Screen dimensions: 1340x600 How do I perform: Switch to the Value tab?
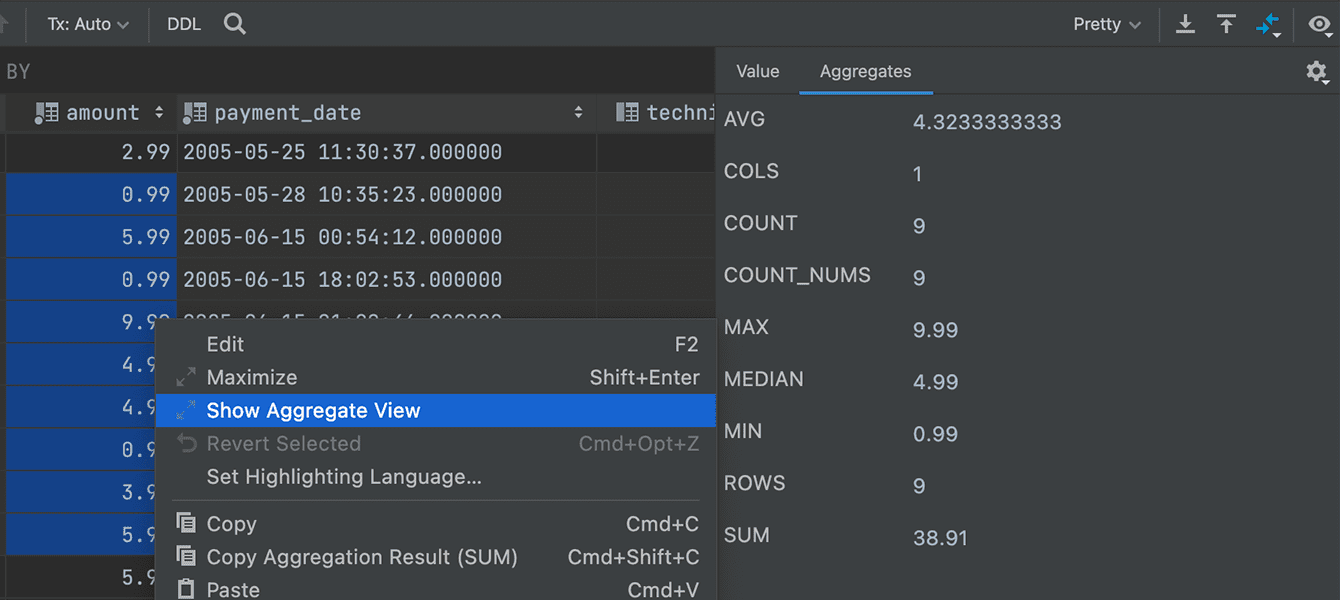point(757,71)
